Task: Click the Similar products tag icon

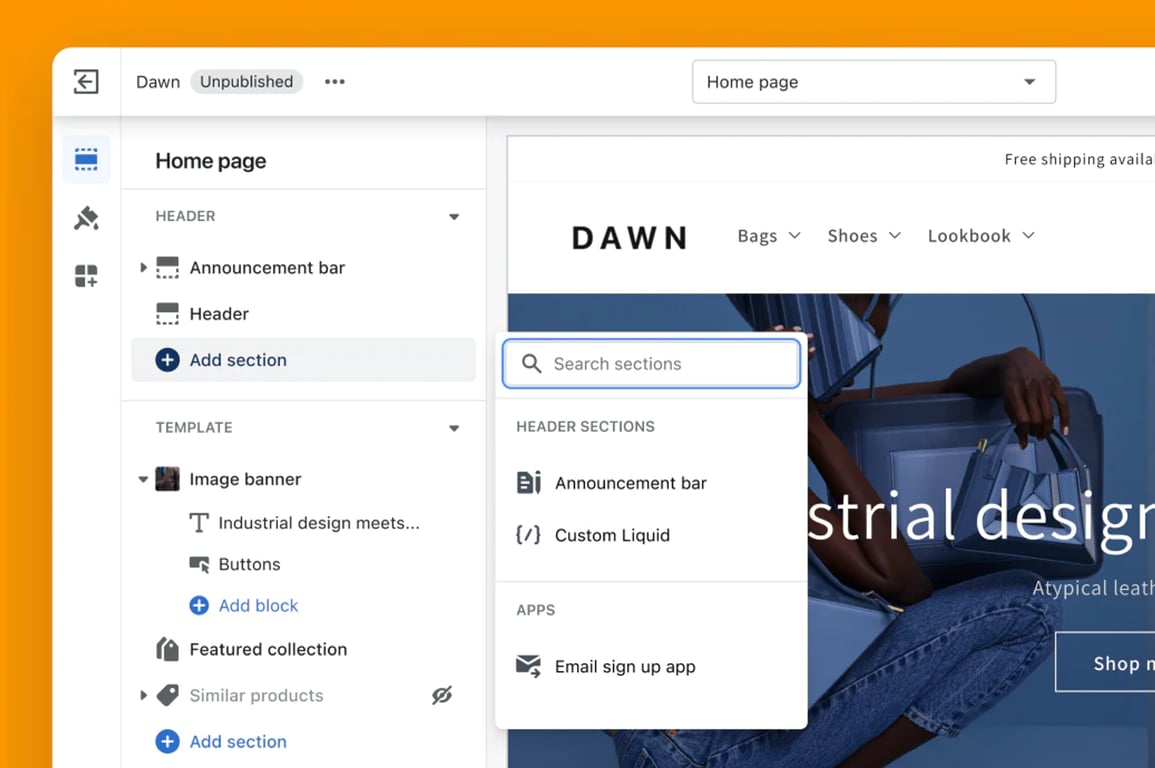Action: pos(168,695)
